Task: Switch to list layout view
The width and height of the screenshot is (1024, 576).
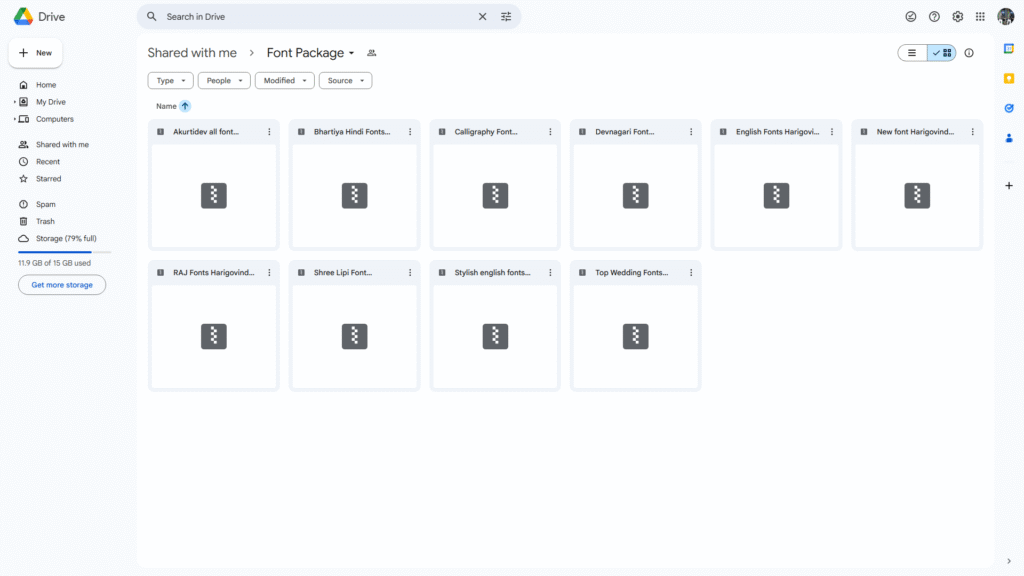Action: click(x=912, y=53)
